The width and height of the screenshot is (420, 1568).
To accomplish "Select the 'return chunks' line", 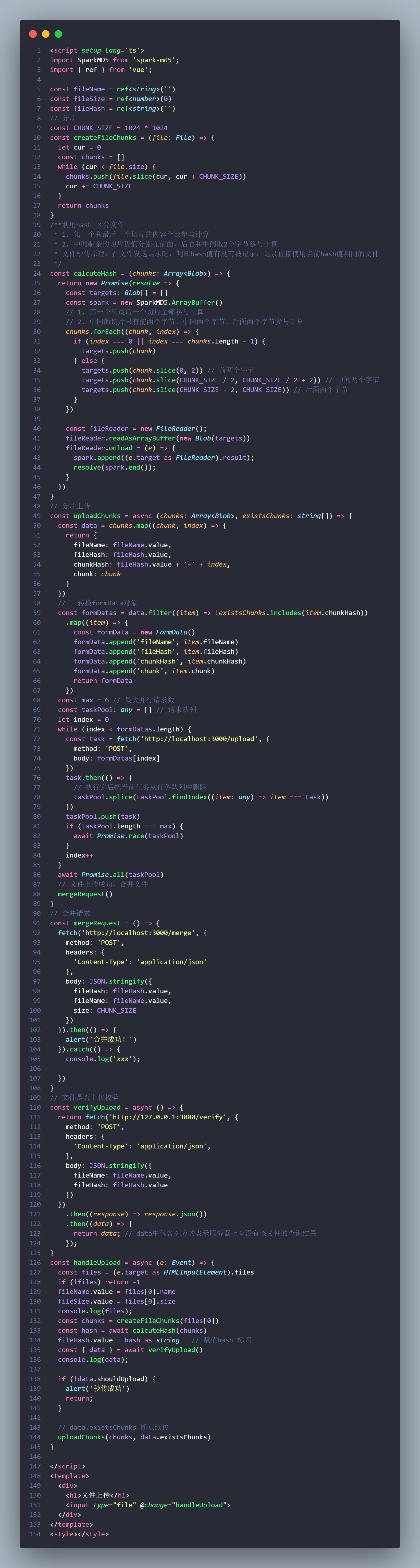I will [x=83, y=206].
